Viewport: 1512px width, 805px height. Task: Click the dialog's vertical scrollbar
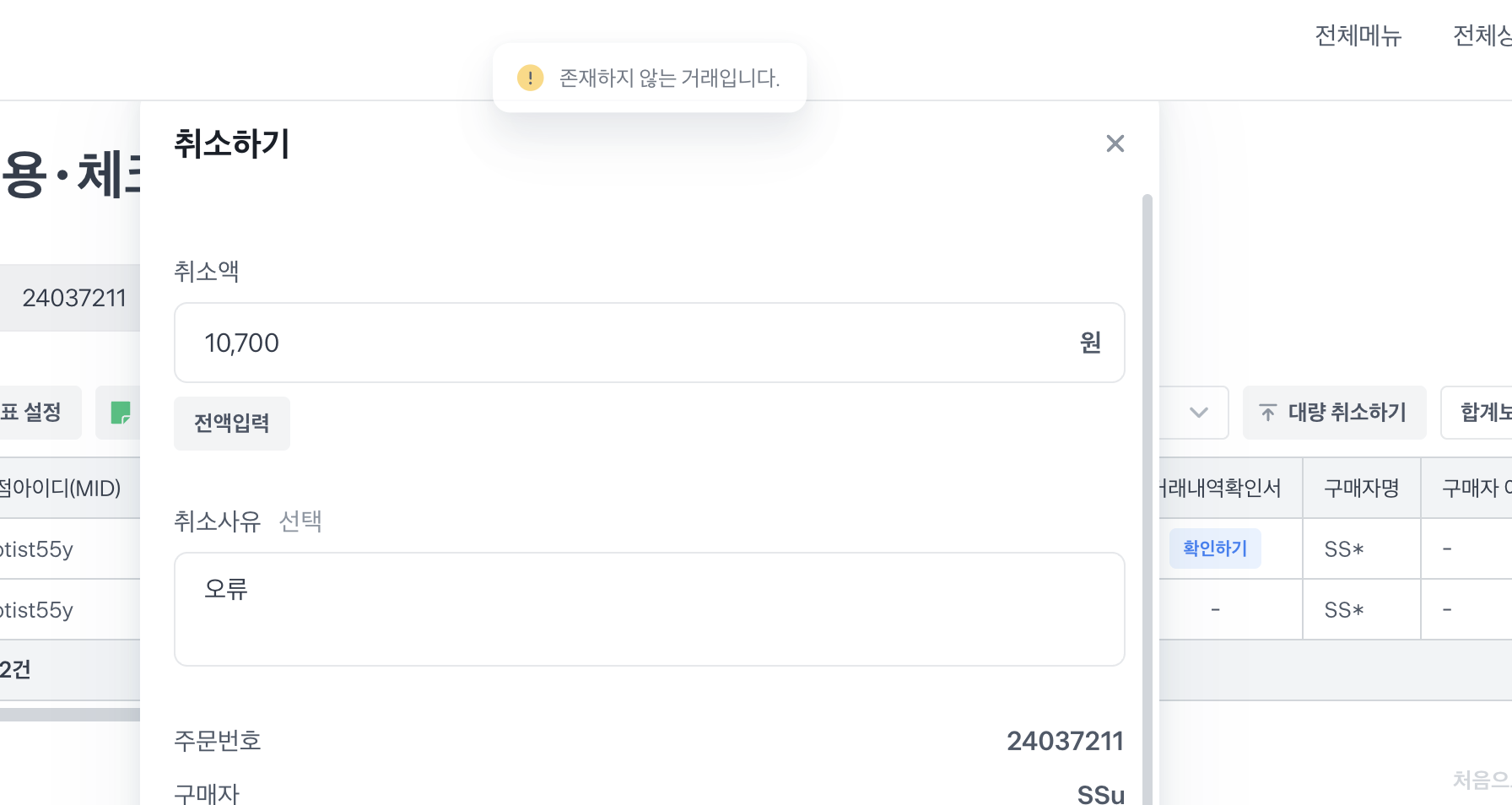click(x=1147, y=422)
